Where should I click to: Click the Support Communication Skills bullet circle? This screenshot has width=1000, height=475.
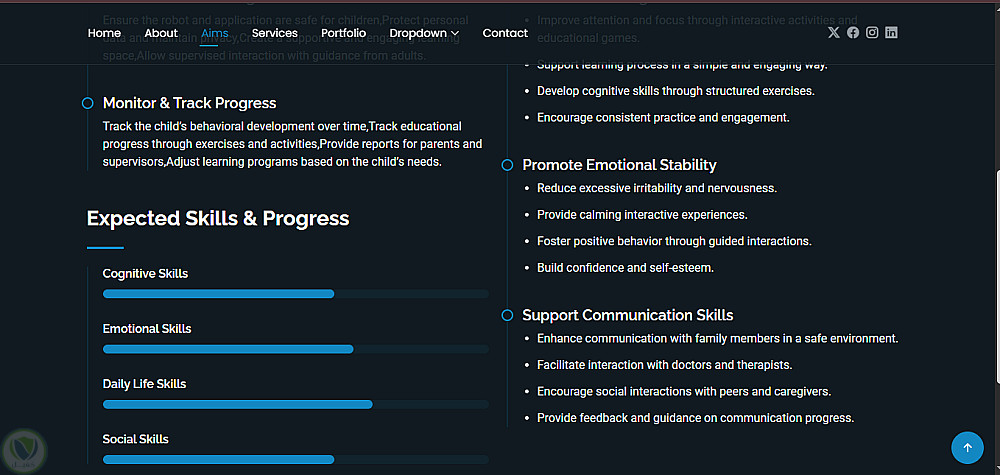click(x=507, y=315)
